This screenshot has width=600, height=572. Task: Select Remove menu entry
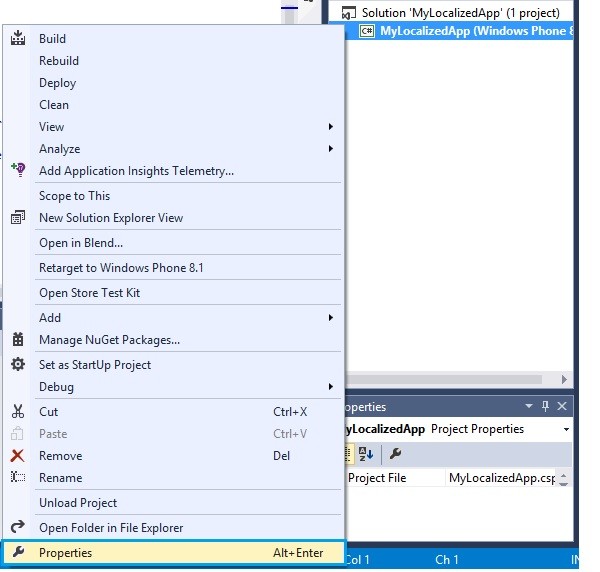(172, 455)
